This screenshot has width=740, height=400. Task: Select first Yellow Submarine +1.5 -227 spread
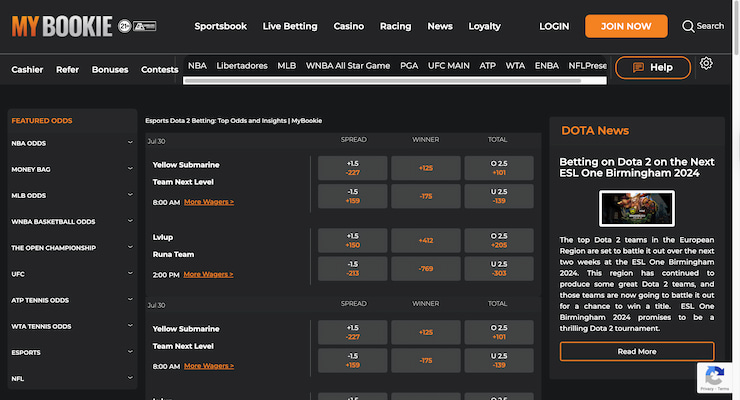[x=353, y=168]
